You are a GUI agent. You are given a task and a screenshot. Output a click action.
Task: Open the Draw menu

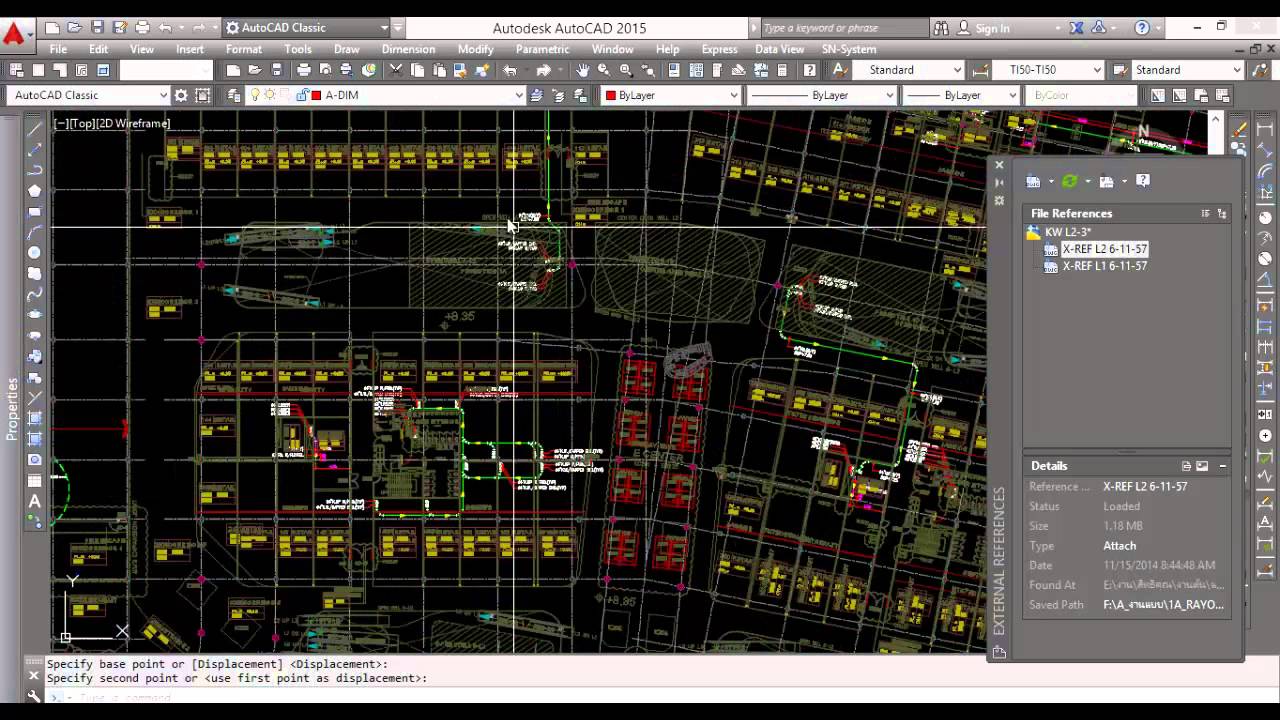point(346,49)
